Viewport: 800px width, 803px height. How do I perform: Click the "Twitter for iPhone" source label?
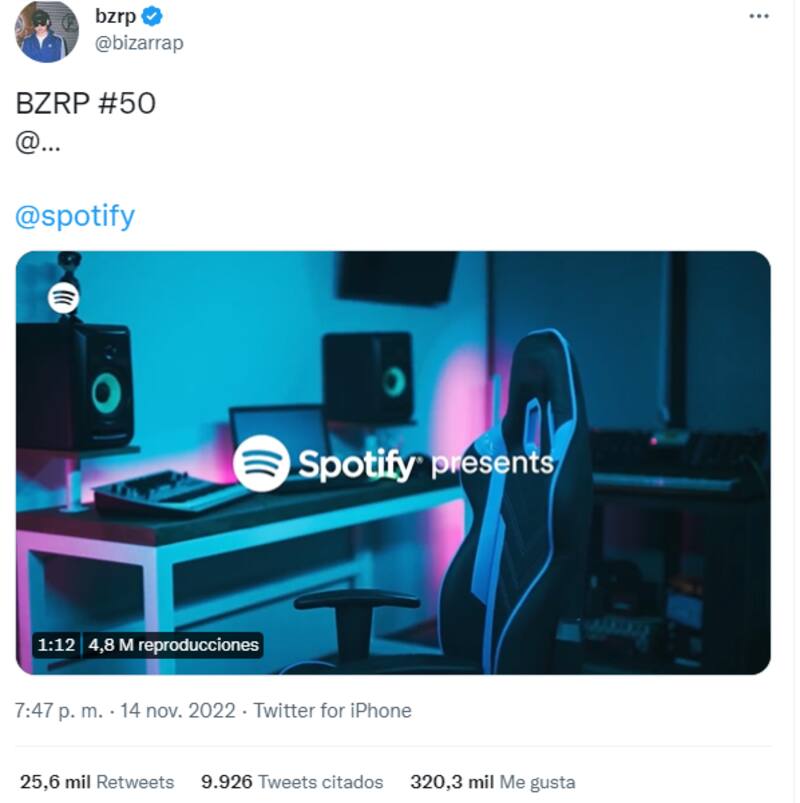[x=332, y=711]
